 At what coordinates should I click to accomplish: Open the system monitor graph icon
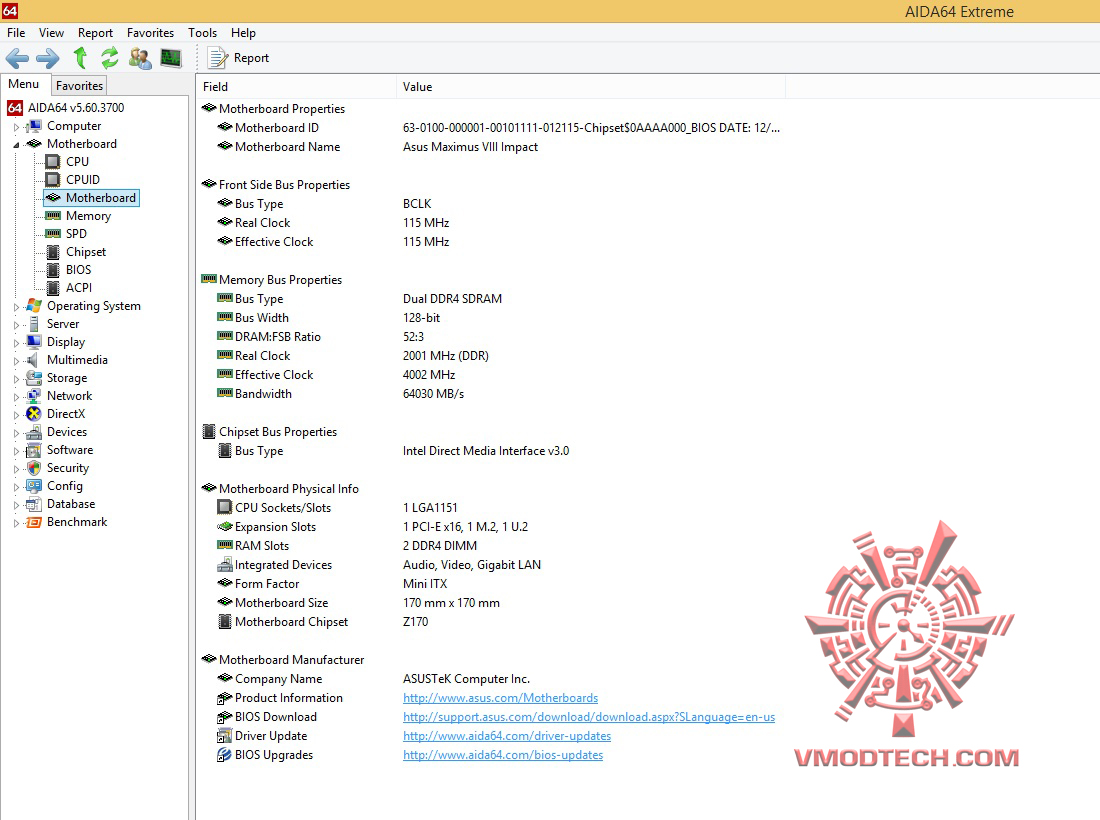tap(170, 58)
